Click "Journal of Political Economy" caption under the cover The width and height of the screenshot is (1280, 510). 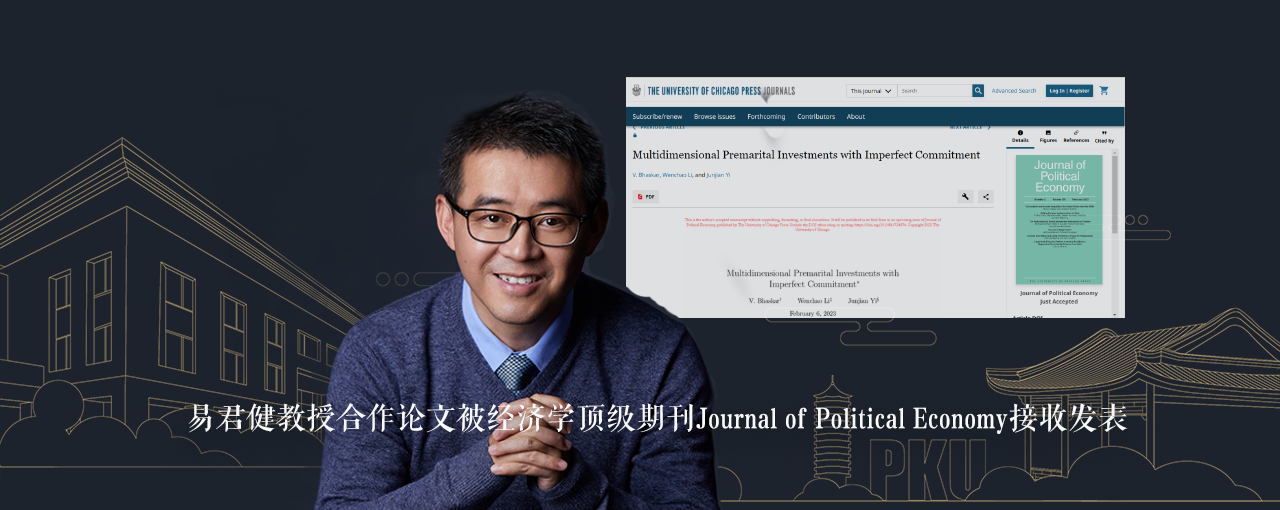click(x=1059, y=293)
